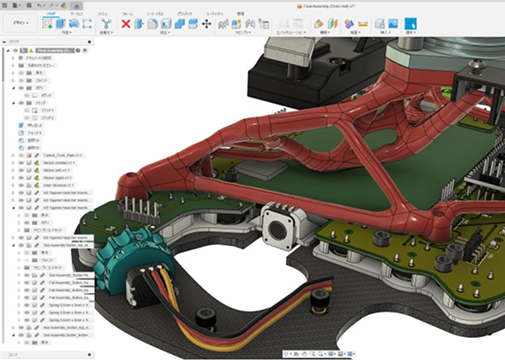The width and height of the screenshot is (505, 360).
Task: Select the Offset Plane construct tool
Action: 319,24
